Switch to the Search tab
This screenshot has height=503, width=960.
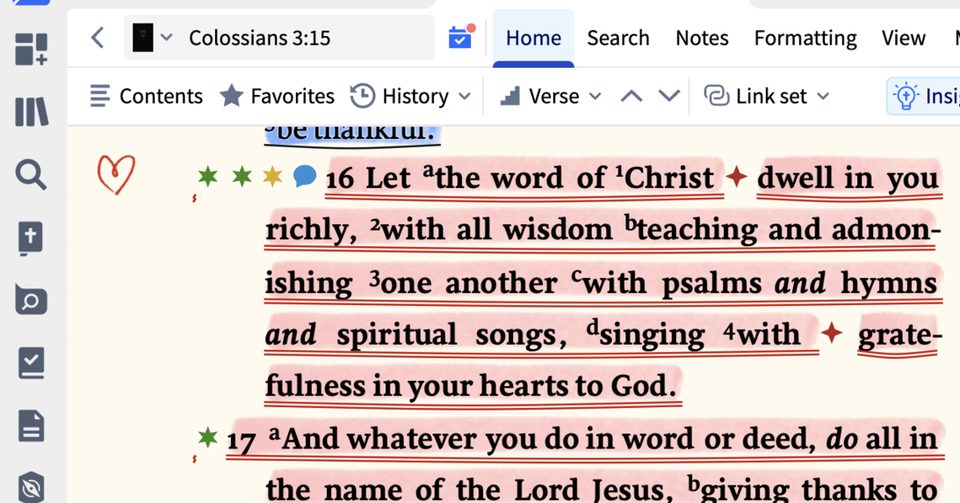[x=618, y=38]
